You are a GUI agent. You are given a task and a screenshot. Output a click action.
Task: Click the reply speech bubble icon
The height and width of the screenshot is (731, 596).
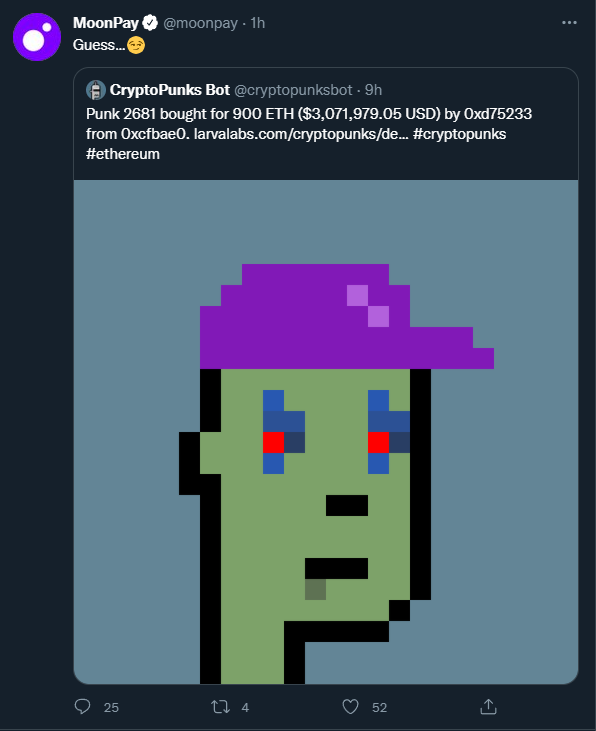point(83,707)
